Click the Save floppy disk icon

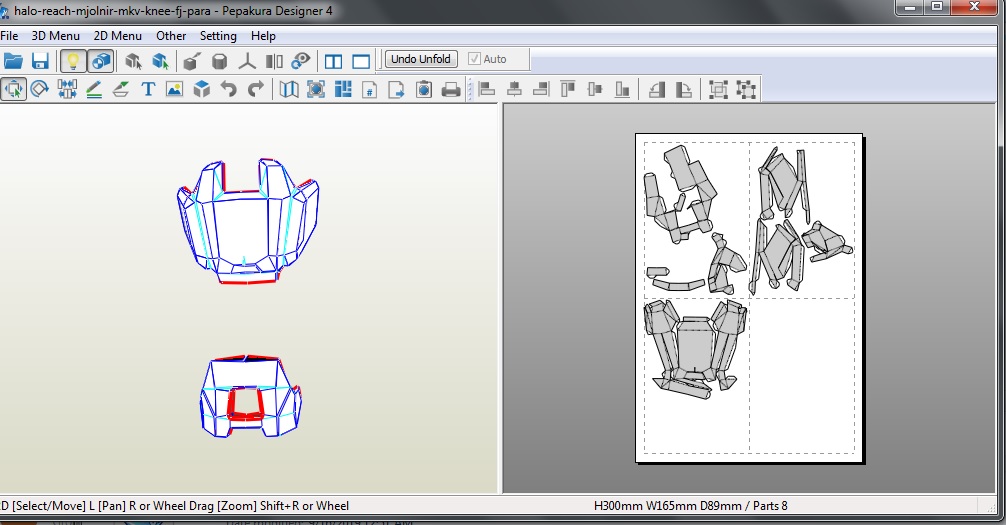tap(40, 61)
